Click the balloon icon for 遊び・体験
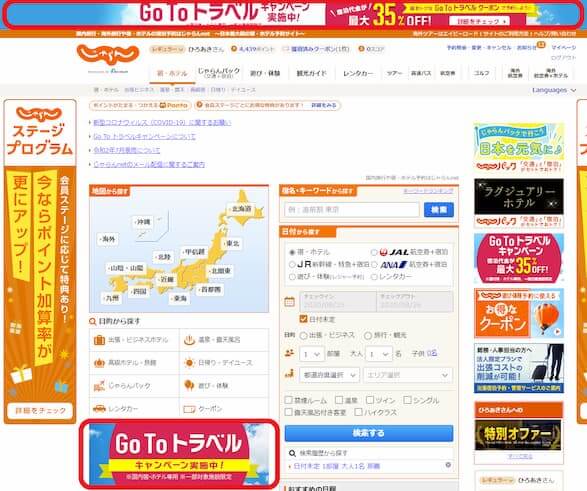Viewport: 587px width, 491px height. [189, 385]
